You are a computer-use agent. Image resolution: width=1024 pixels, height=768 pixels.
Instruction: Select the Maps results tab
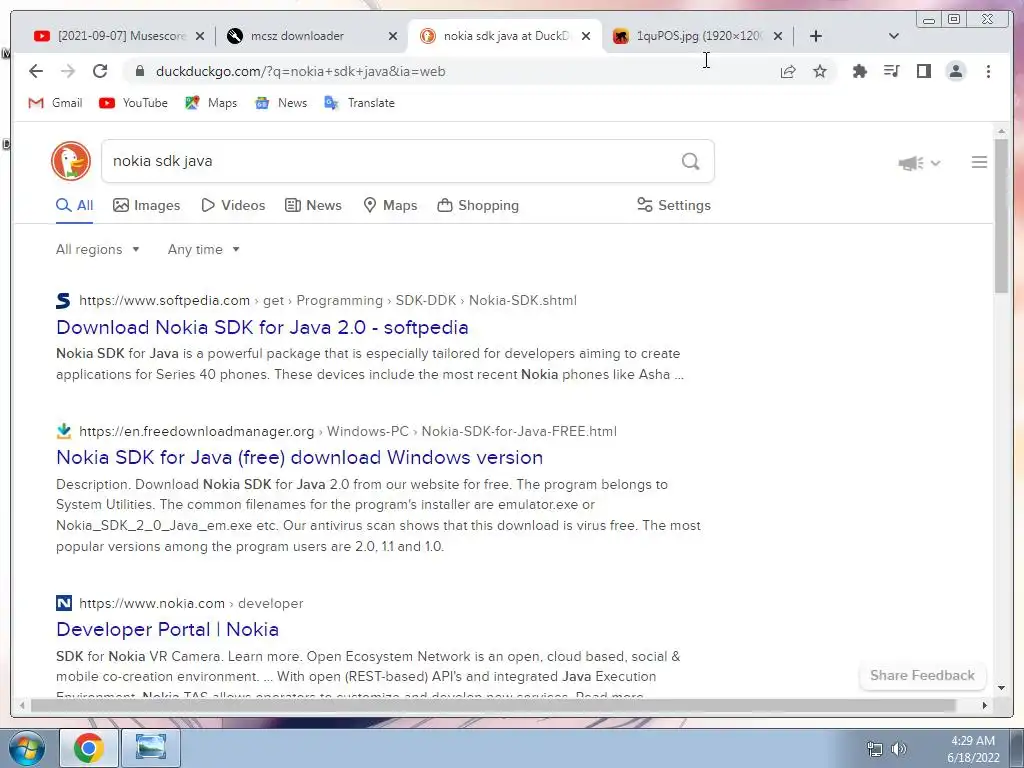pyautogui.click(x=390, y=205)
